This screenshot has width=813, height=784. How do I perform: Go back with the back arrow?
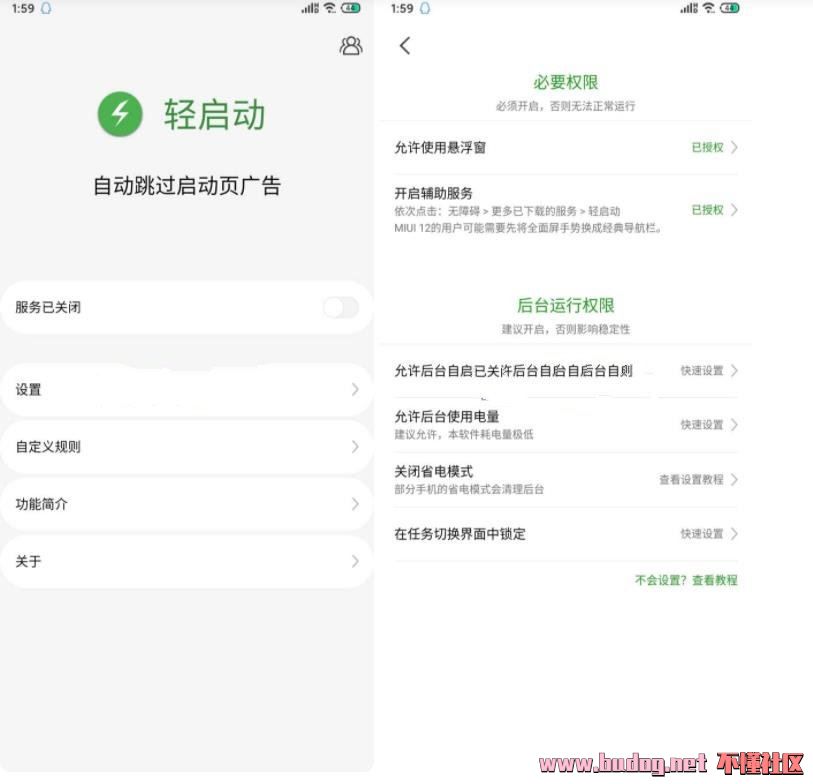click(405, 46)
